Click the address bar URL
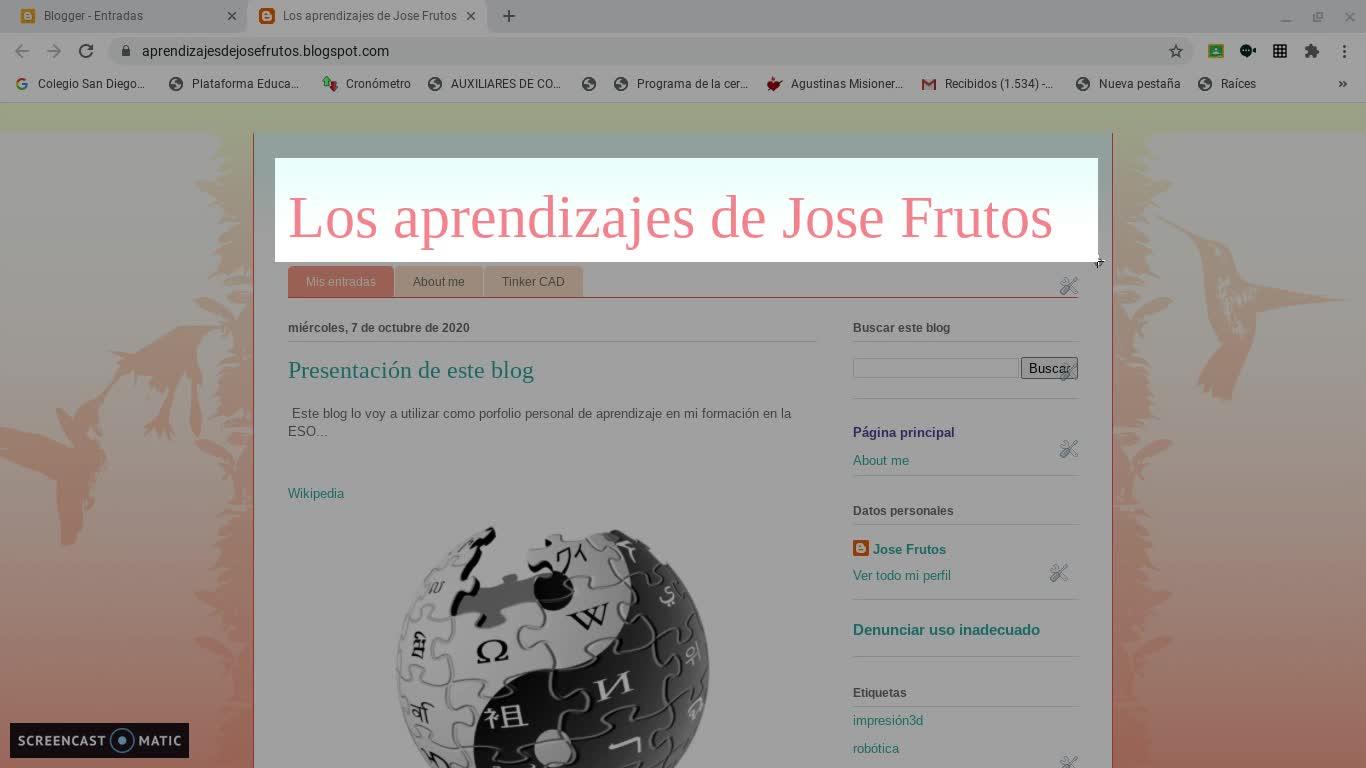The width and height of the screenshot is (1366, 768). point(265,51)
